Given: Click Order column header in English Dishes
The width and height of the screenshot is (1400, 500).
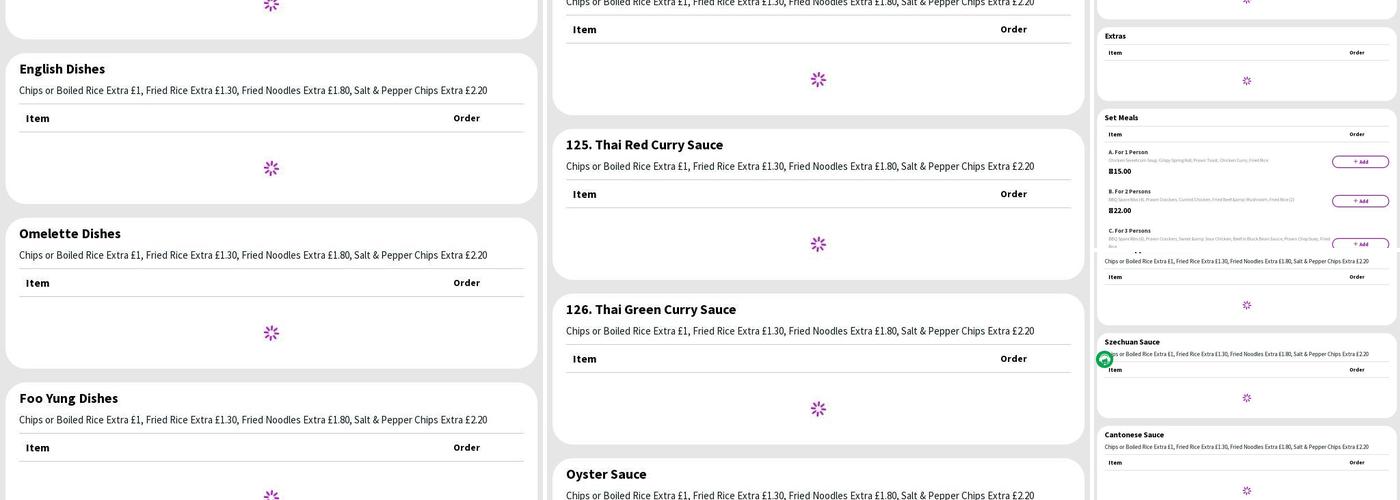Looking at the screenshot, I should click(466, 118).
